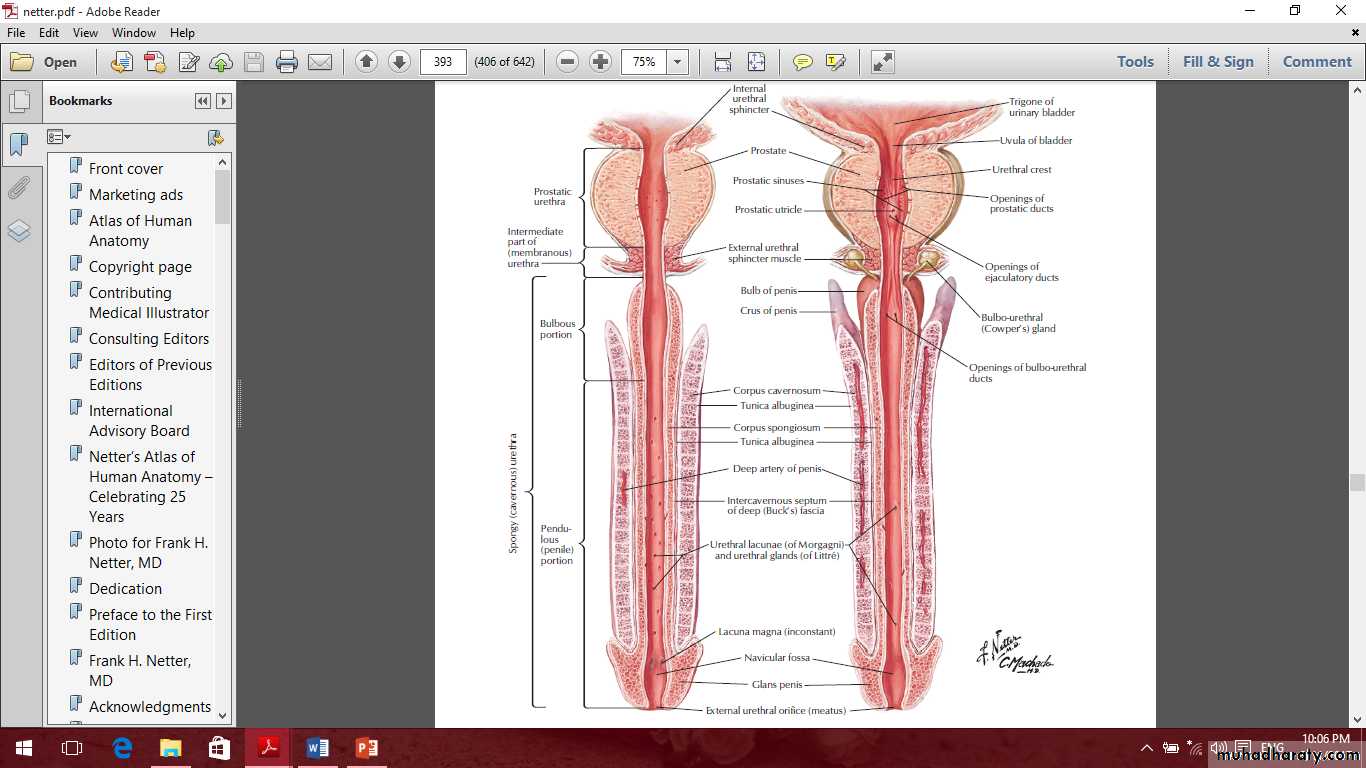Add a sticky note comment
1366x768 pixels.
coord(802,62)
